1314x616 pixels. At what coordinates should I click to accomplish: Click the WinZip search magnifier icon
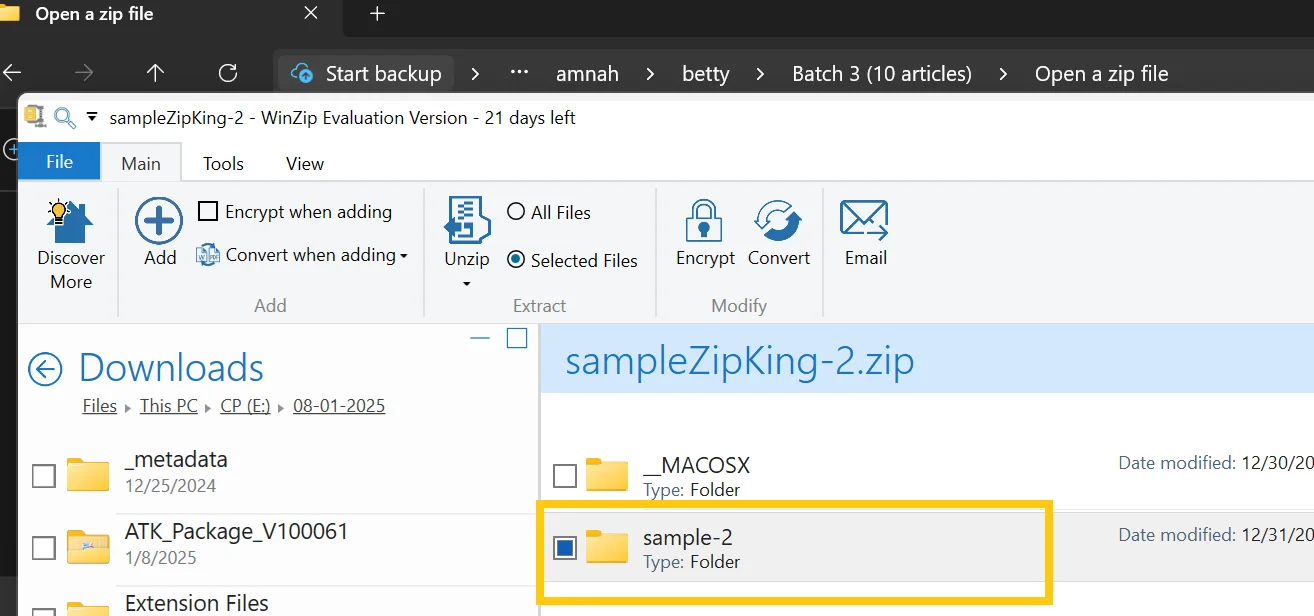click(x=65, y=118)
